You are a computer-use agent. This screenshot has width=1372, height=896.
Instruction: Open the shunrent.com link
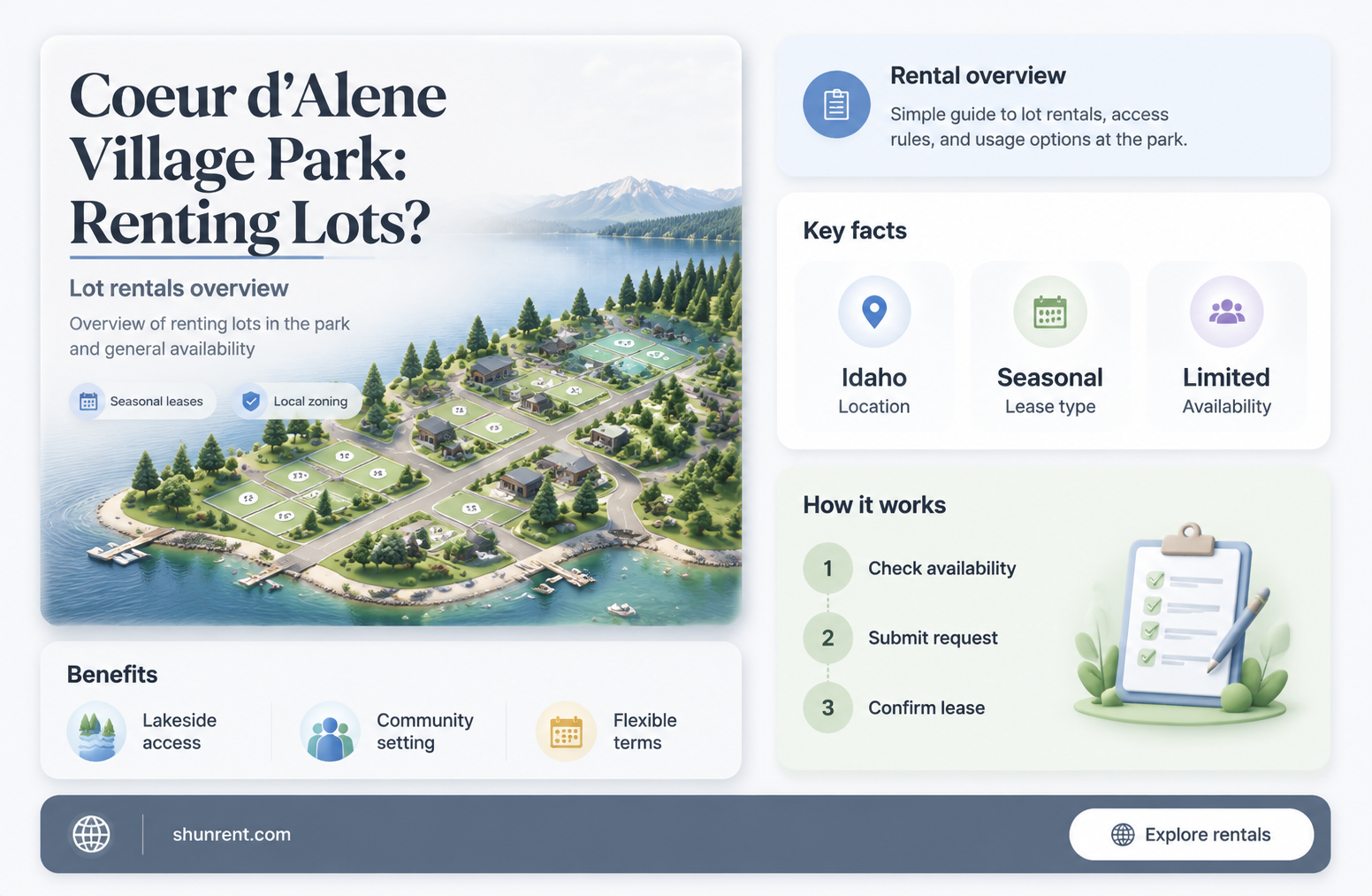pos(232,834)
